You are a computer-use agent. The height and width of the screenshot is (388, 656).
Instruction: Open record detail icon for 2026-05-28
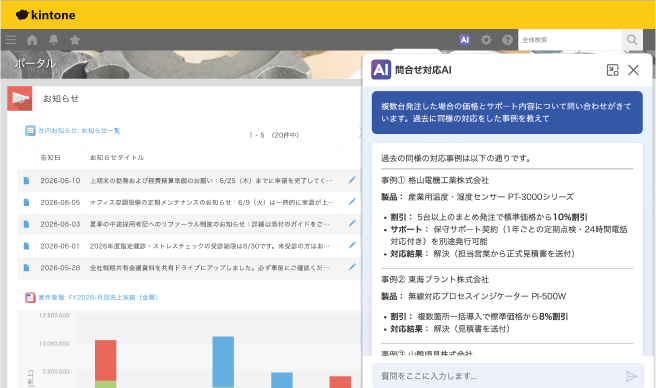pyautogui.click(x=26, y=267)
